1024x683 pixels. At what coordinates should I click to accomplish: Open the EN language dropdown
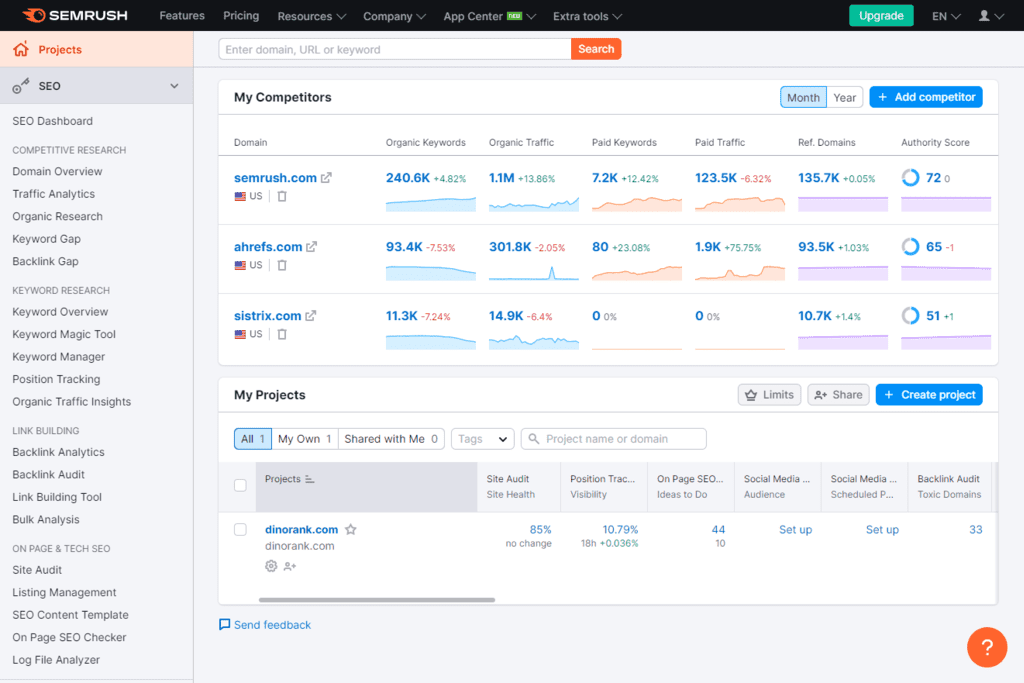[946, 16]
